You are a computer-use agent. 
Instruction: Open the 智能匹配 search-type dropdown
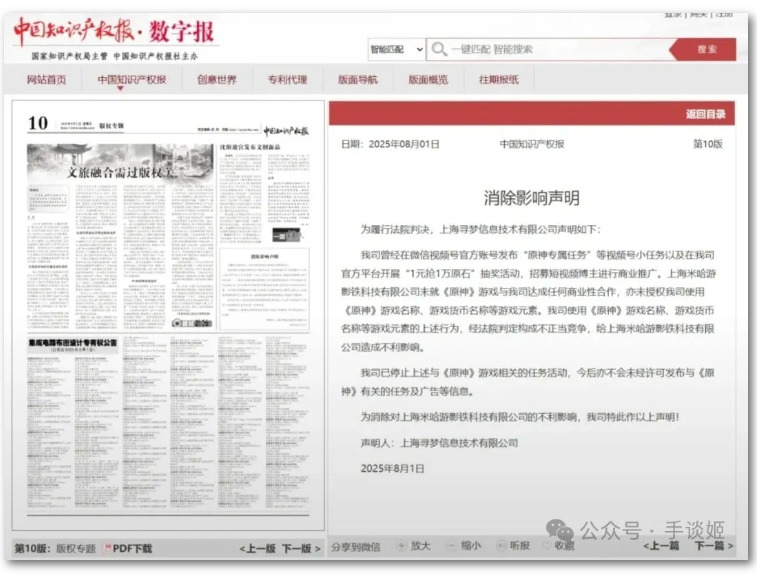pos(396,49)
